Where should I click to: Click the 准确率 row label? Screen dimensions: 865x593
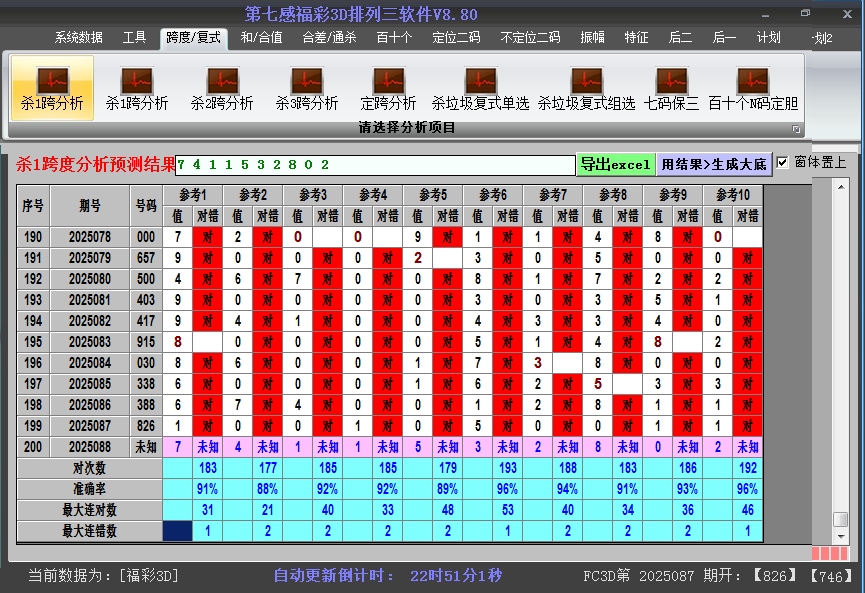pos(90,489)
